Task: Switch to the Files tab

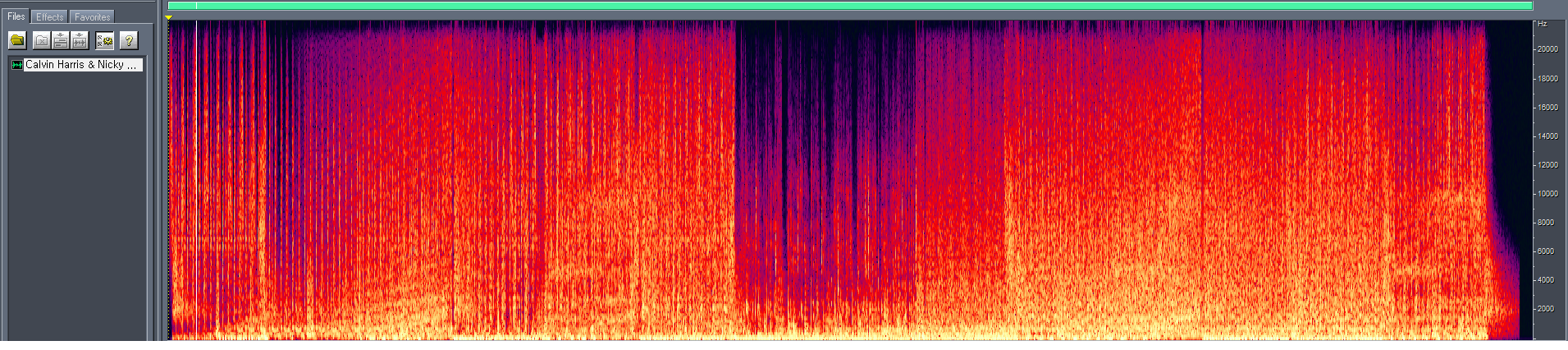Action: [x=16, y=16]
